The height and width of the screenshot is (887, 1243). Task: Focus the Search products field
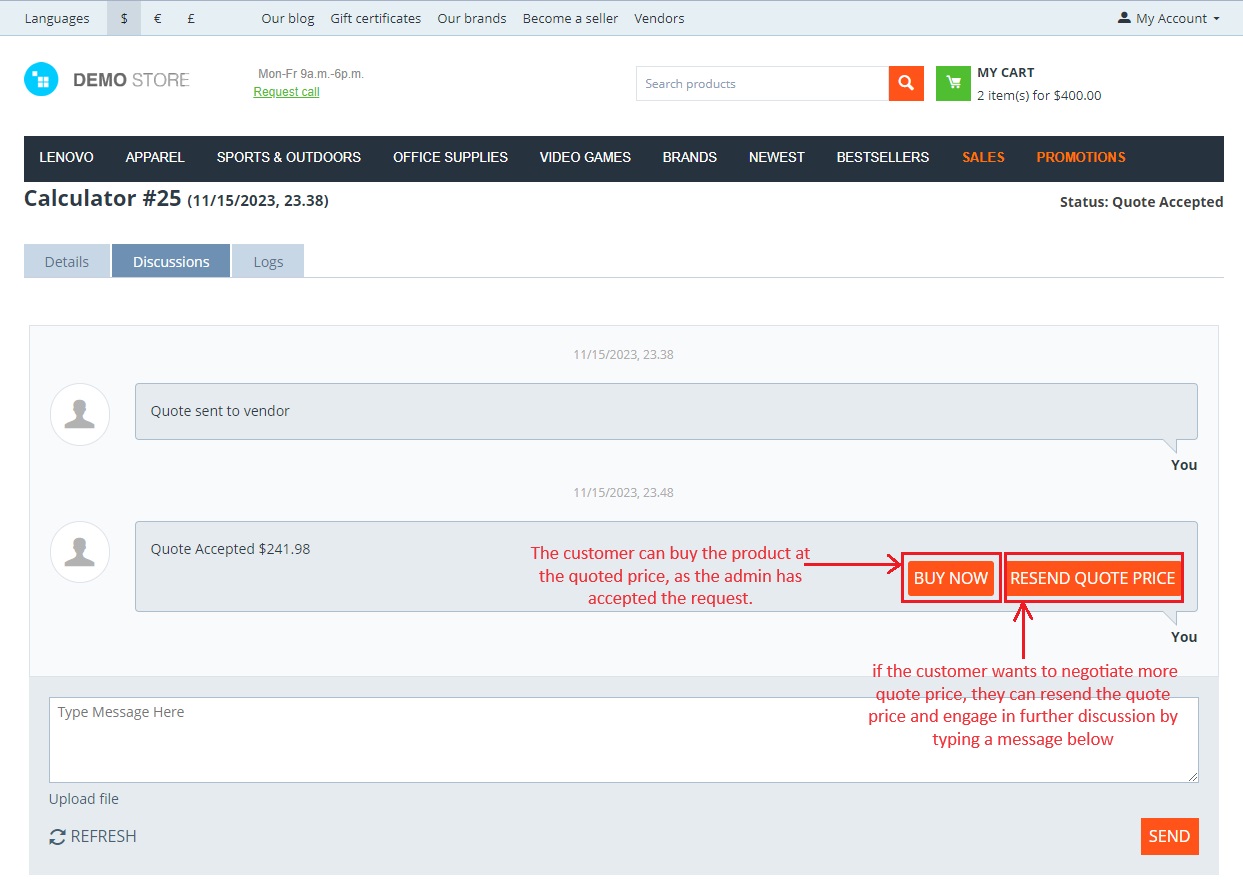(x=763, y=83)
